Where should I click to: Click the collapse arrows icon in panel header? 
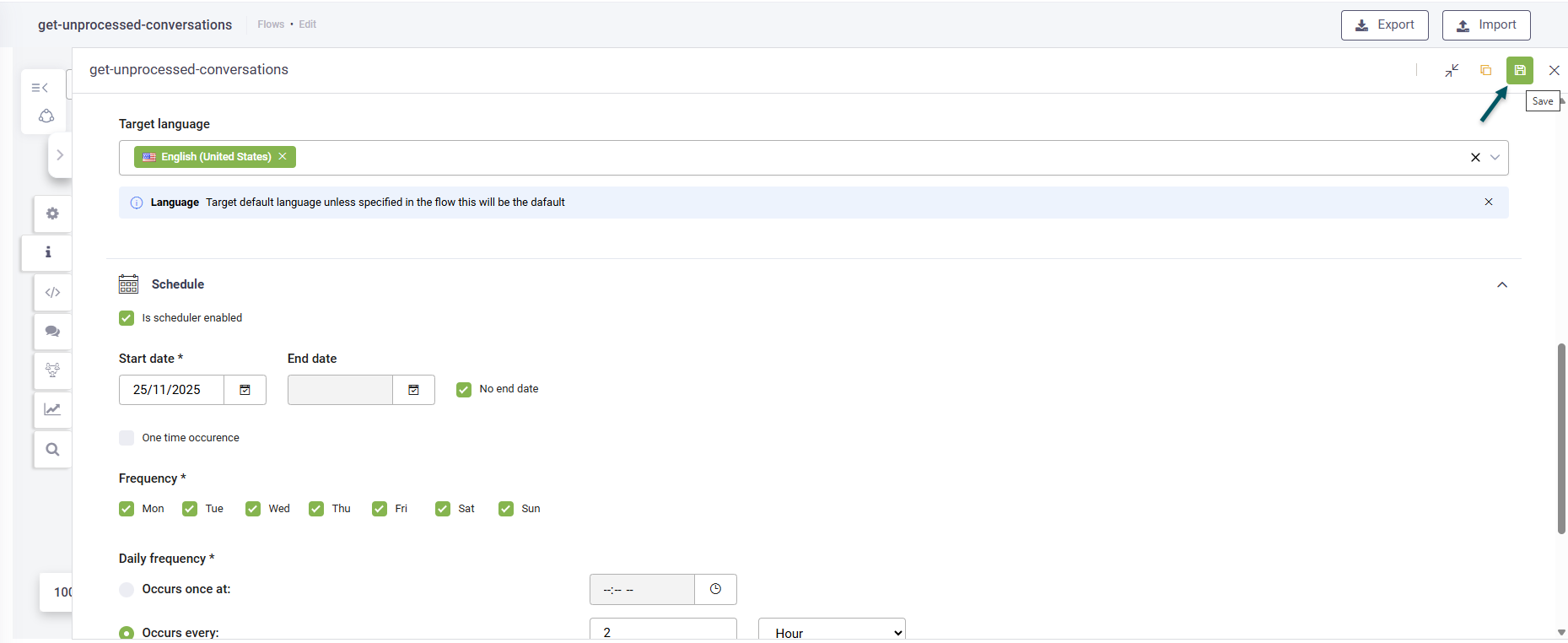(x=1452, y=70)
